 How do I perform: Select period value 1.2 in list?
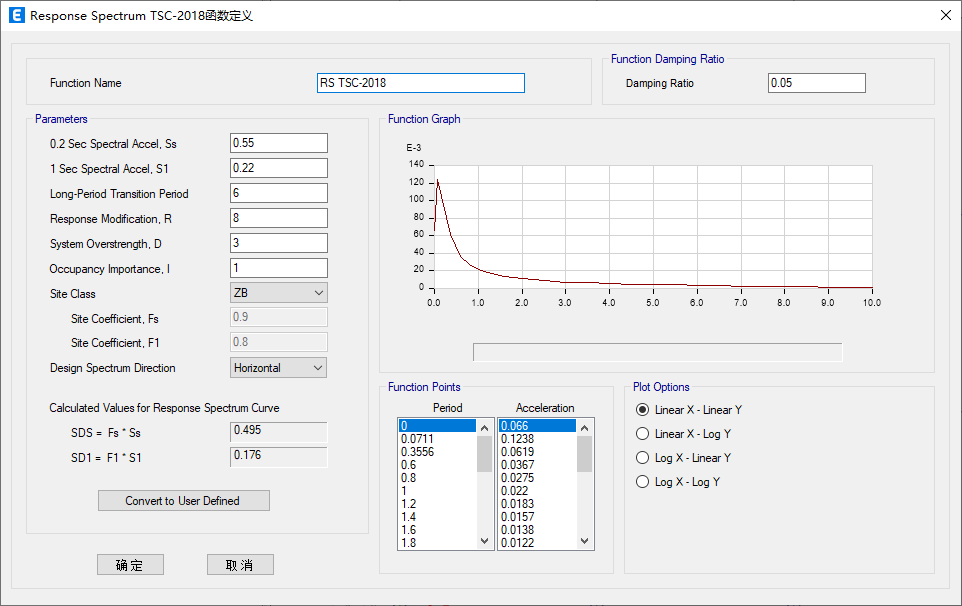437,504
